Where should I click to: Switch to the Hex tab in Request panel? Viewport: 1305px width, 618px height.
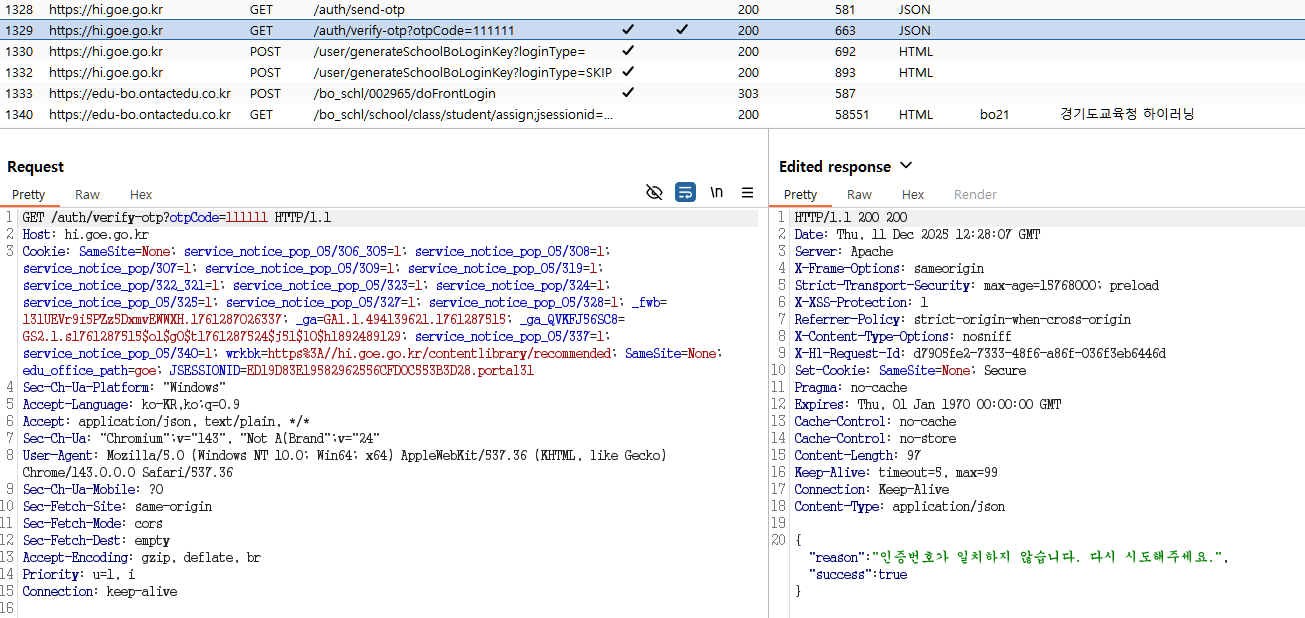pos(141,195)
